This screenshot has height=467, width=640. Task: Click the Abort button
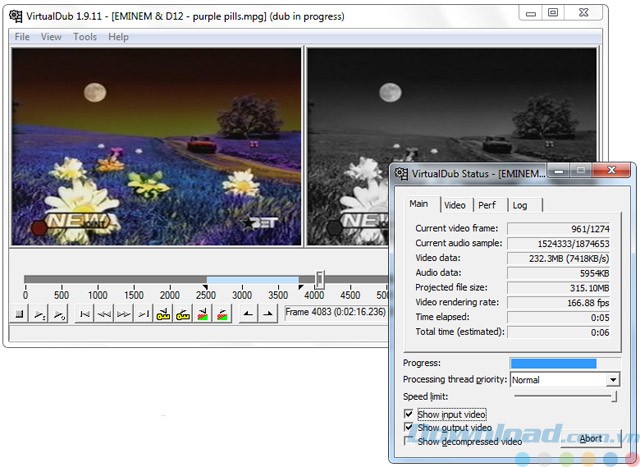tap(590, 438)
